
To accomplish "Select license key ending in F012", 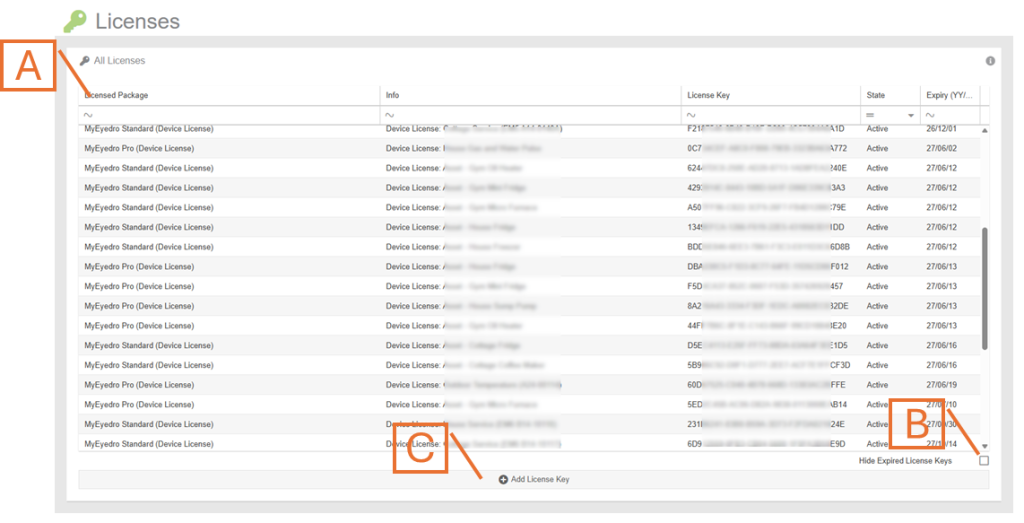I will click(768, 266).
